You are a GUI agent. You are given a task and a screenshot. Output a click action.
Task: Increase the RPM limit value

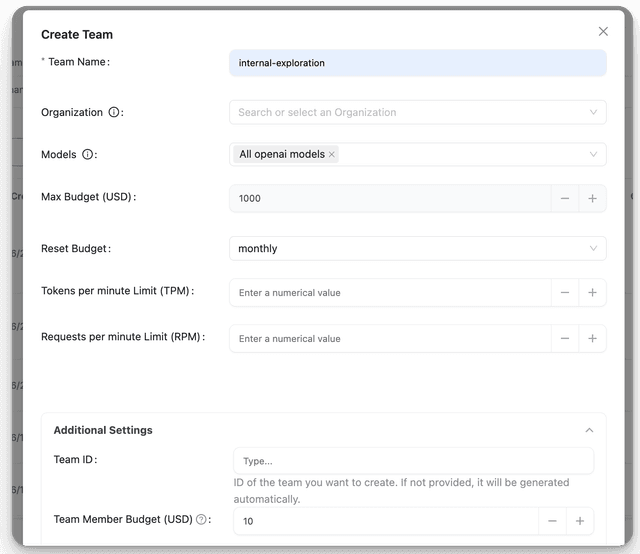point(592,338)
